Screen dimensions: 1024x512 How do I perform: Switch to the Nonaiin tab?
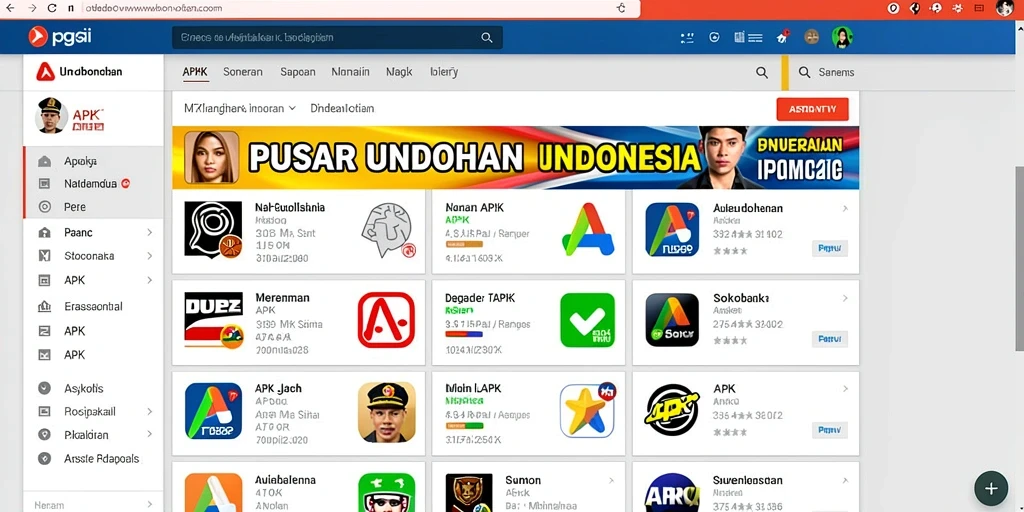point(351,72)
